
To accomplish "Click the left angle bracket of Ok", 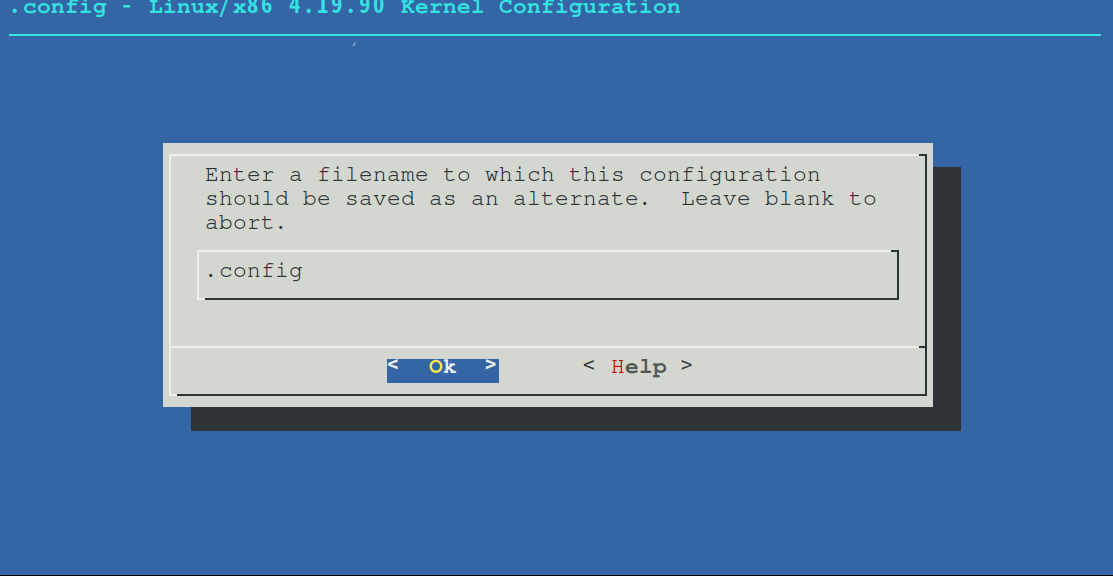I will click(393, 366).
